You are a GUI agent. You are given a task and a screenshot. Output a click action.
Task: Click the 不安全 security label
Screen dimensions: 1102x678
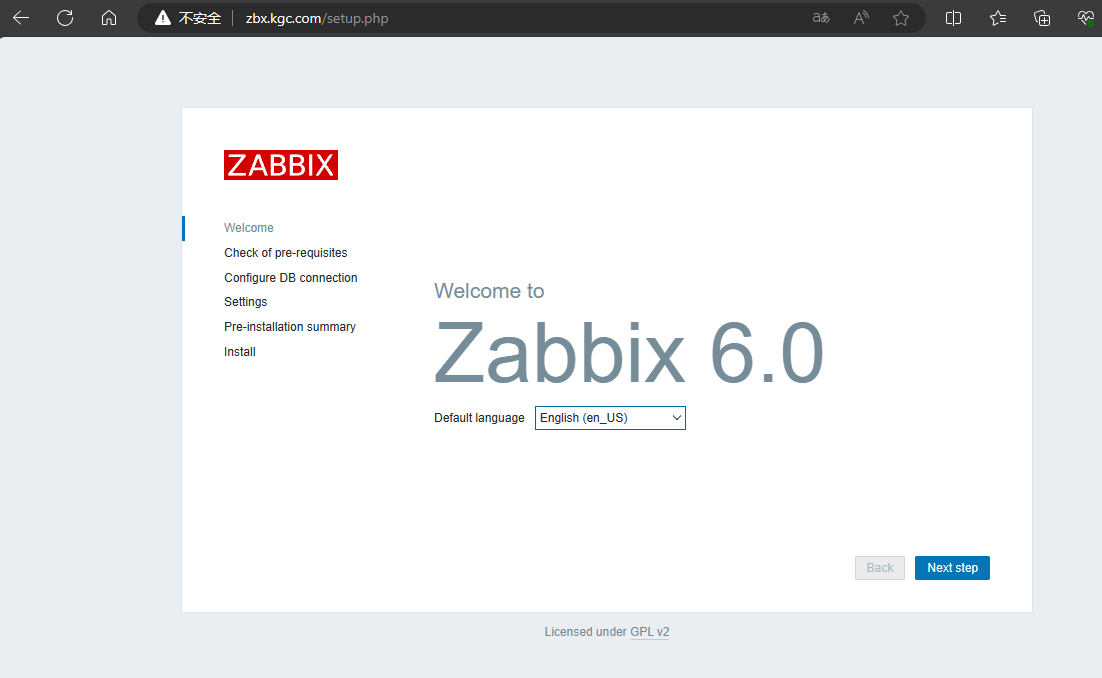(x=200, y=18)
